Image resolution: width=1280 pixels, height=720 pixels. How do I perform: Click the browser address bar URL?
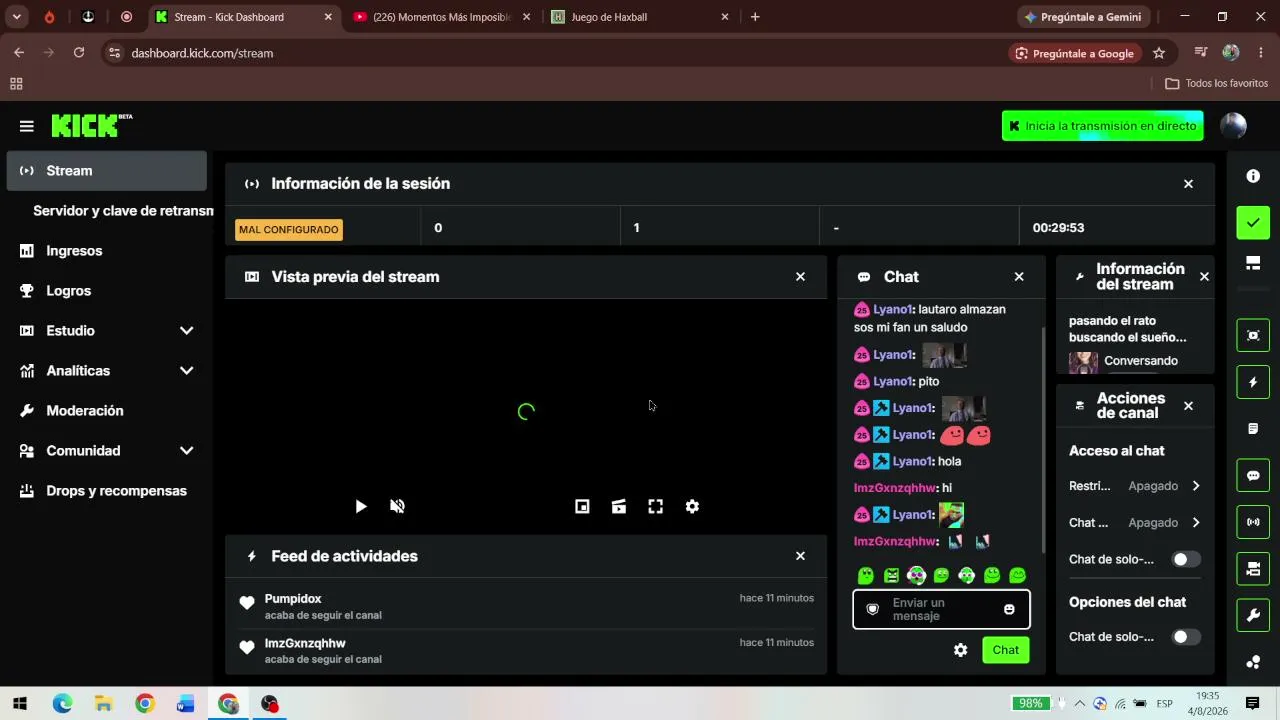coord(202,53)
